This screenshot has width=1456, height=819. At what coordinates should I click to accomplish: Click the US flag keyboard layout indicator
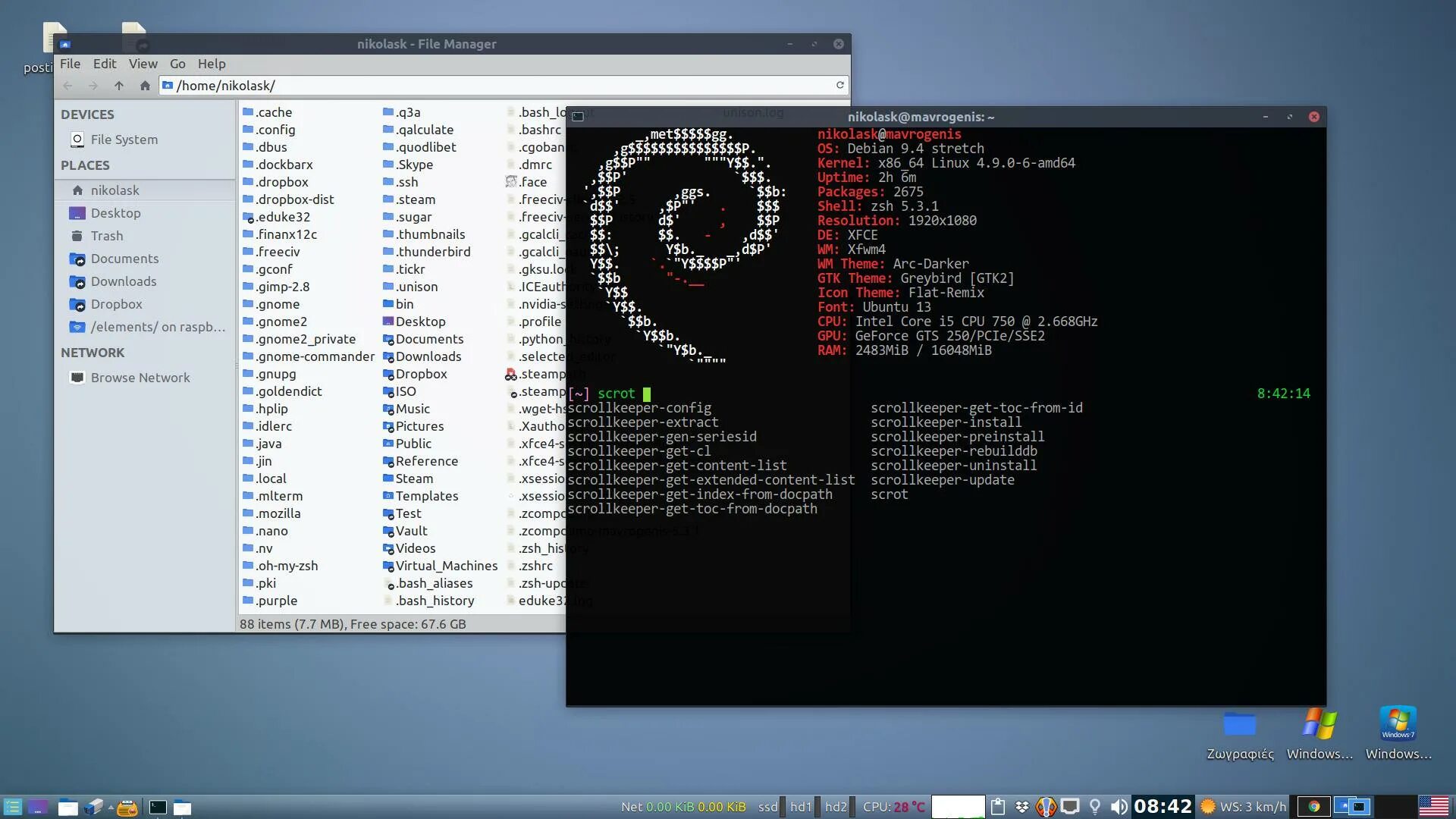click(1433, 807)
